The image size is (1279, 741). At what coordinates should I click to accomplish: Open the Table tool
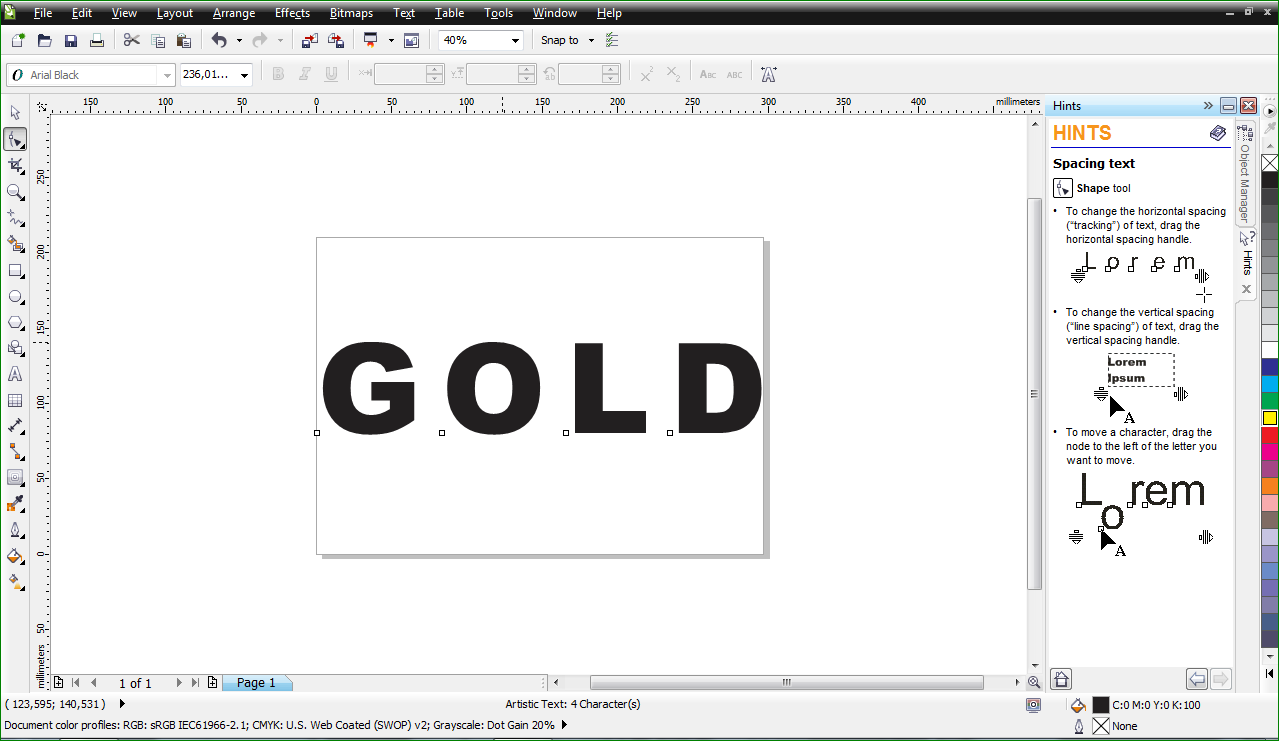(x=15, y=400)
